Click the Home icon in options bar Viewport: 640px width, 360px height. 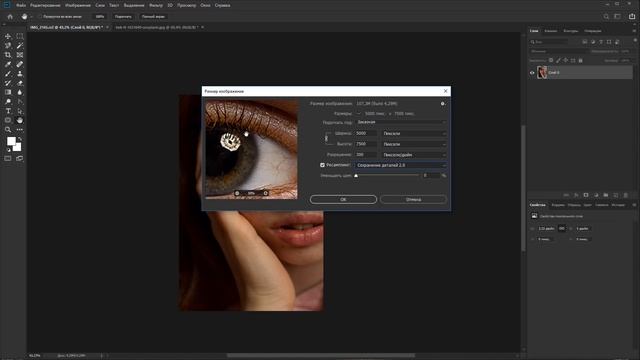coord(10,17)
